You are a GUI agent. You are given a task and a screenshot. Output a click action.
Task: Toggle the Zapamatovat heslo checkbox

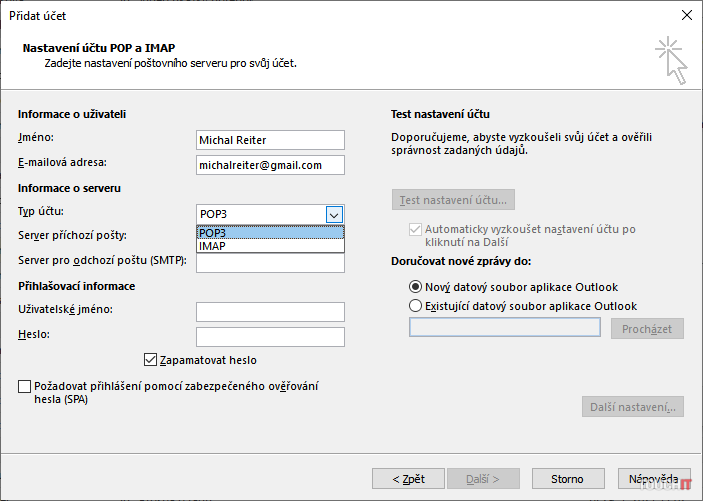coord(152,360)
